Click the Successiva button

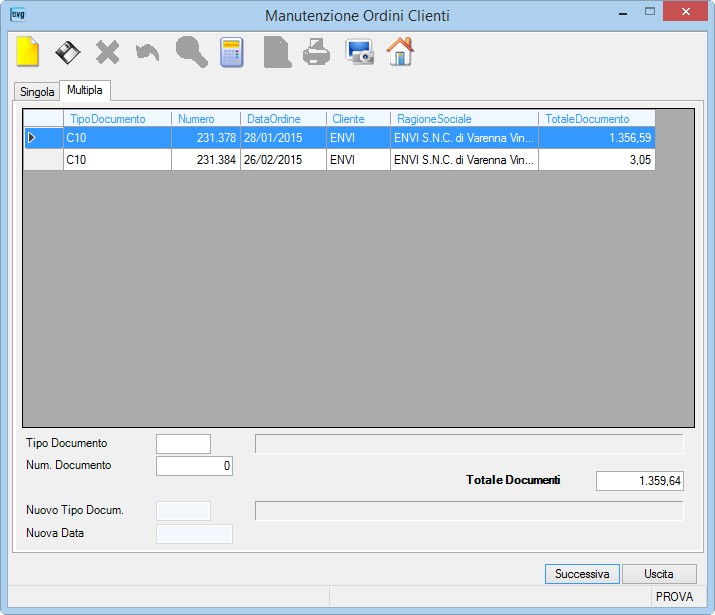click(x=582, y=574)
